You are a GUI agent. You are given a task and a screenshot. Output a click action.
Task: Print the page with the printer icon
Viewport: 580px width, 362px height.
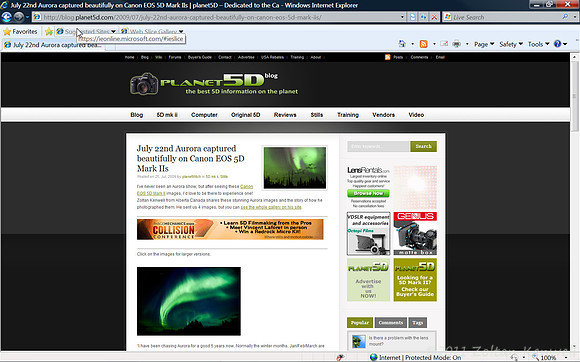(457, 44)
